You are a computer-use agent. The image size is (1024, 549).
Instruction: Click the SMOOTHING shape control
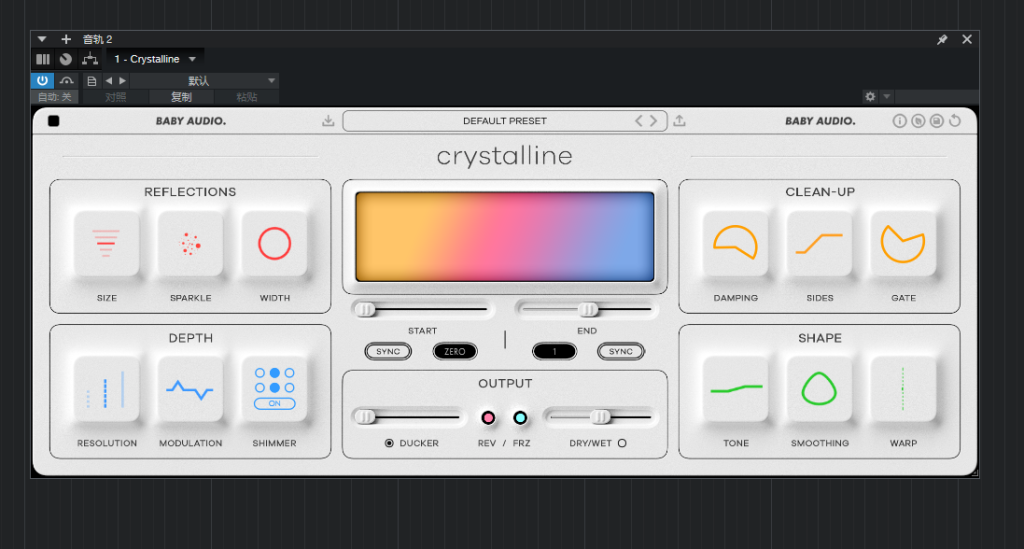click(x=820, y=389)
